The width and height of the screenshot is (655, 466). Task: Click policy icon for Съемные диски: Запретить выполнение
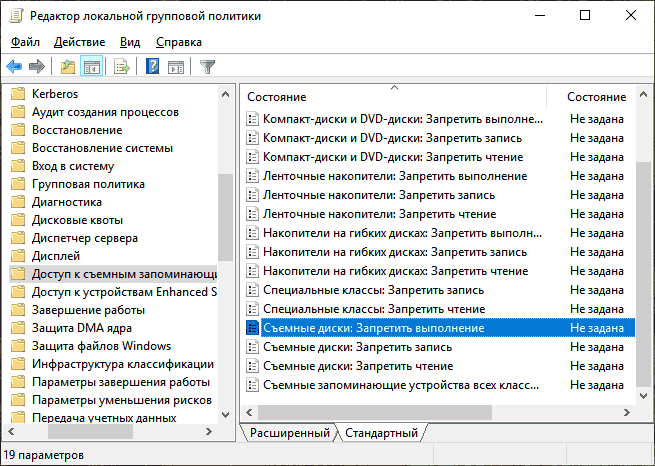[x=252, y=328]
